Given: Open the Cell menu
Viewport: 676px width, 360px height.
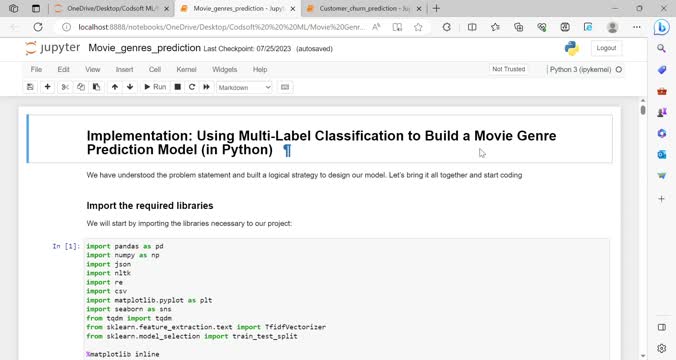Looking at the screenshot, I should pos(155,69).
